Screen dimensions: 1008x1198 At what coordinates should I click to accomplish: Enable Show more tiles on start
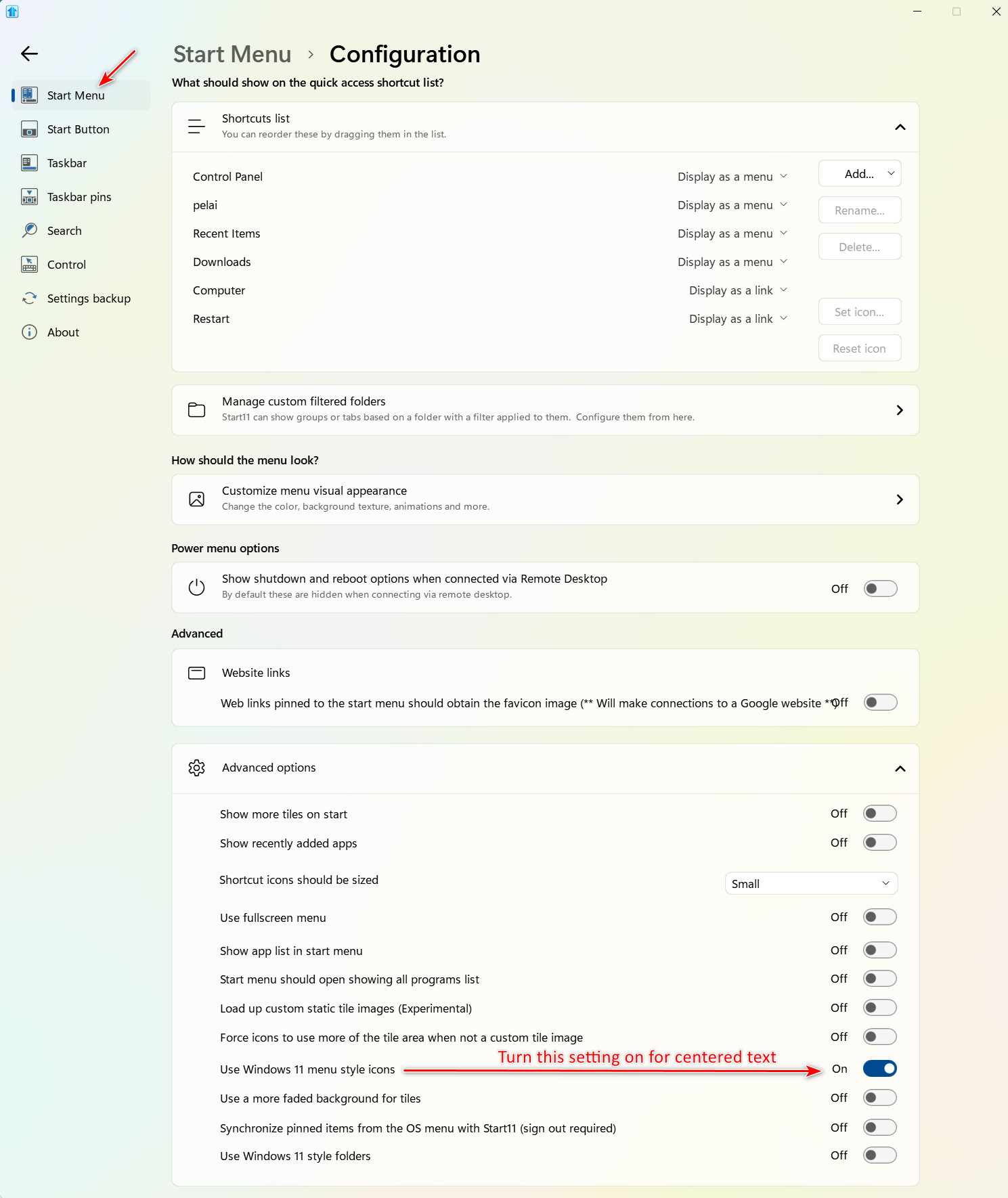pos(880,814)
